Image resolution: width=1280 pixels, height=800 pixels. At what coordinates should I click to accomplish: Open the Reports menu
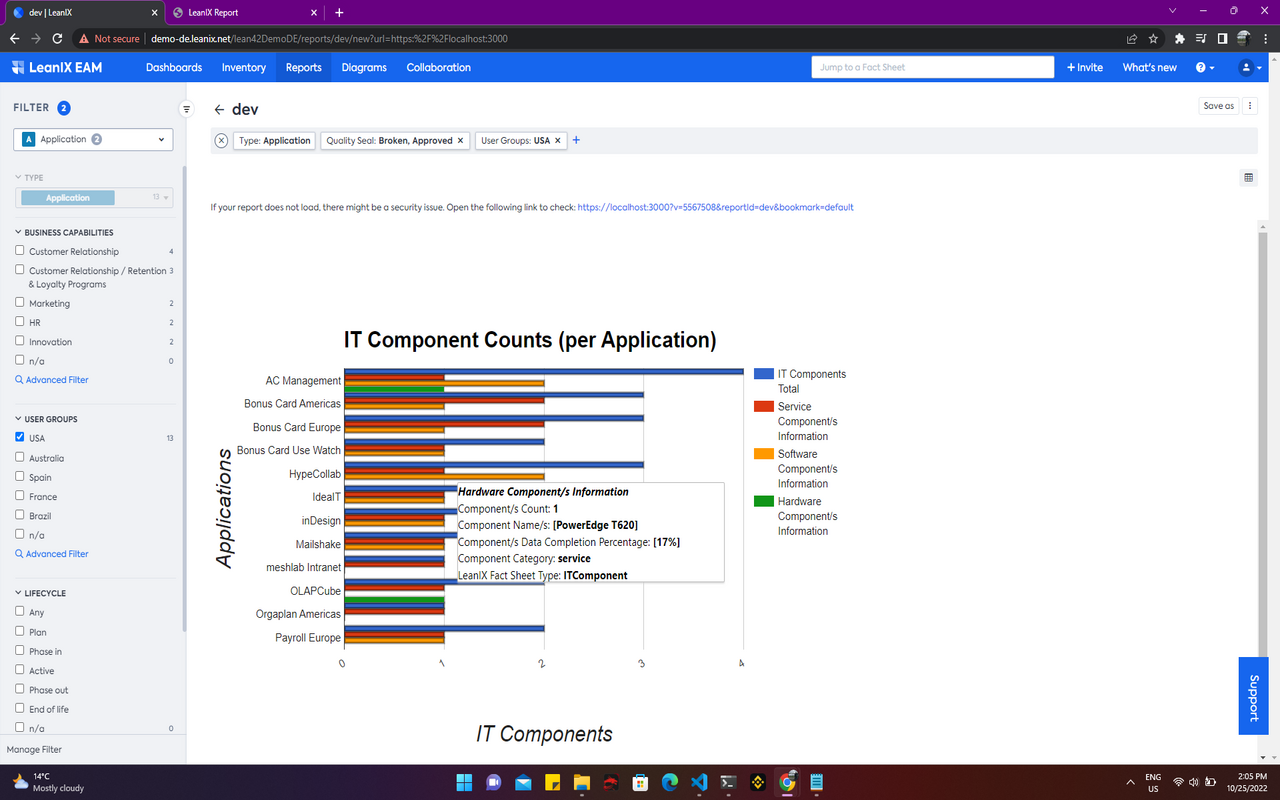click(304, 68)
